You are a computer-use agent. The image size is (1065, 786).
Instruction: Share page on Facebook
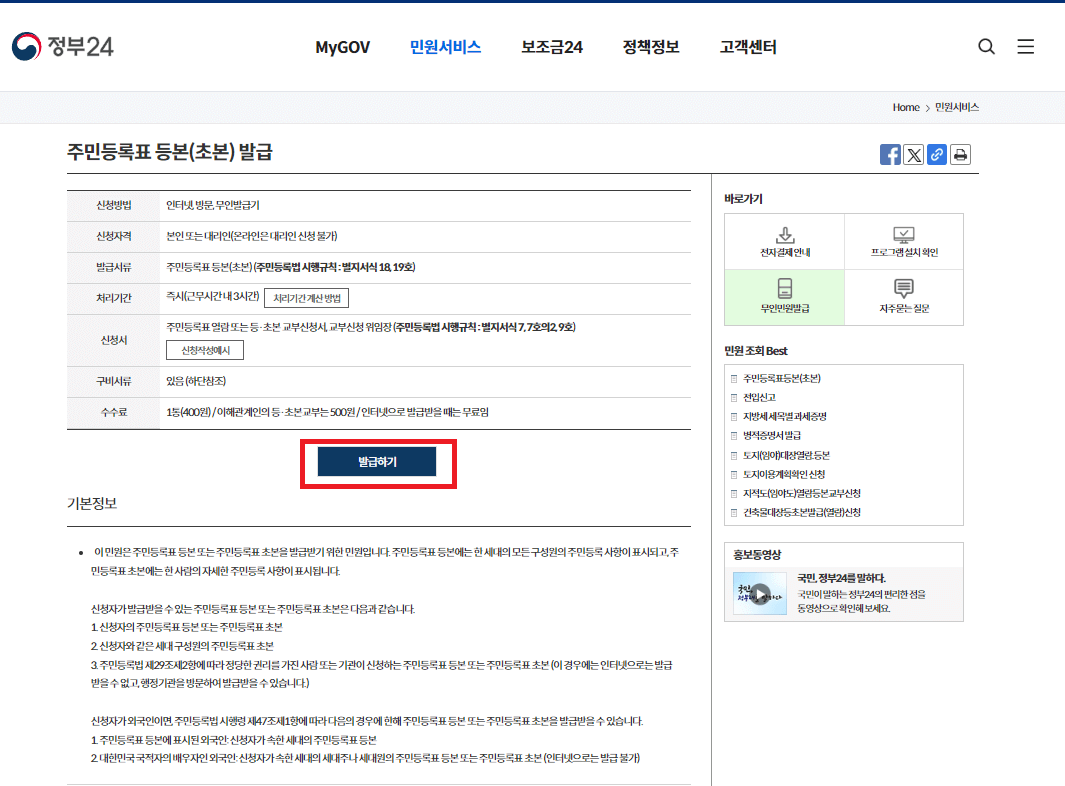pyautogui.click(x=890, y=154)
